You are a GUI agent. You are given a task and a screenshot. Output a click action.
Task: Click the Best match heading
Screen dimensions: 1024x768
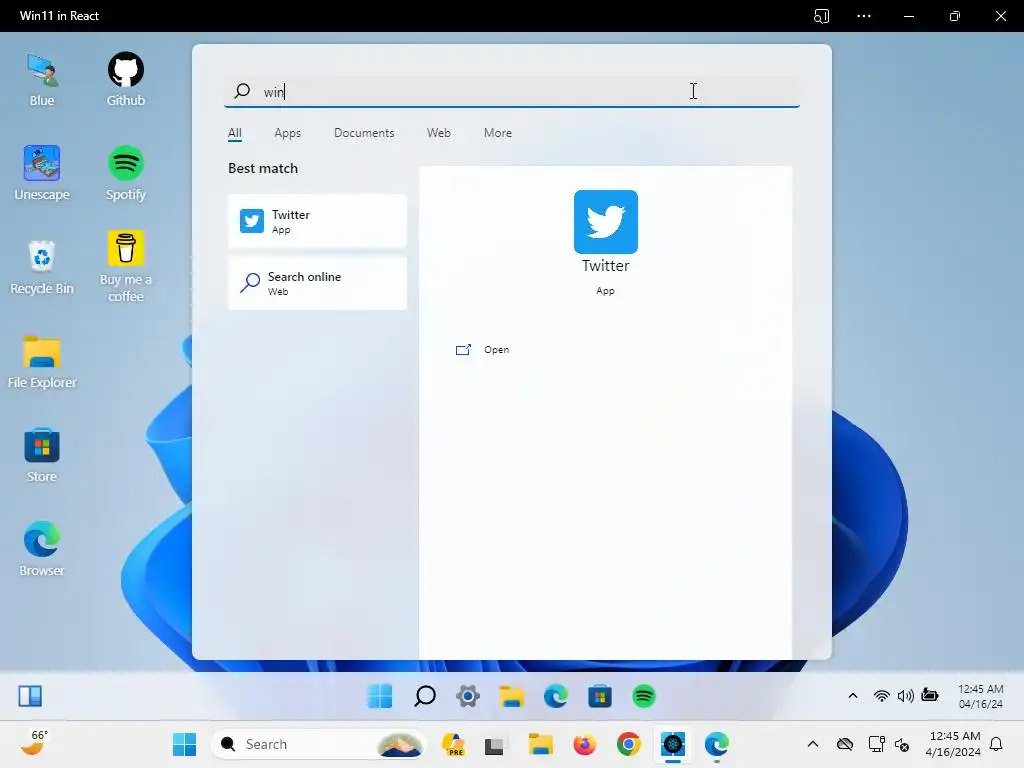click(263, 168)
